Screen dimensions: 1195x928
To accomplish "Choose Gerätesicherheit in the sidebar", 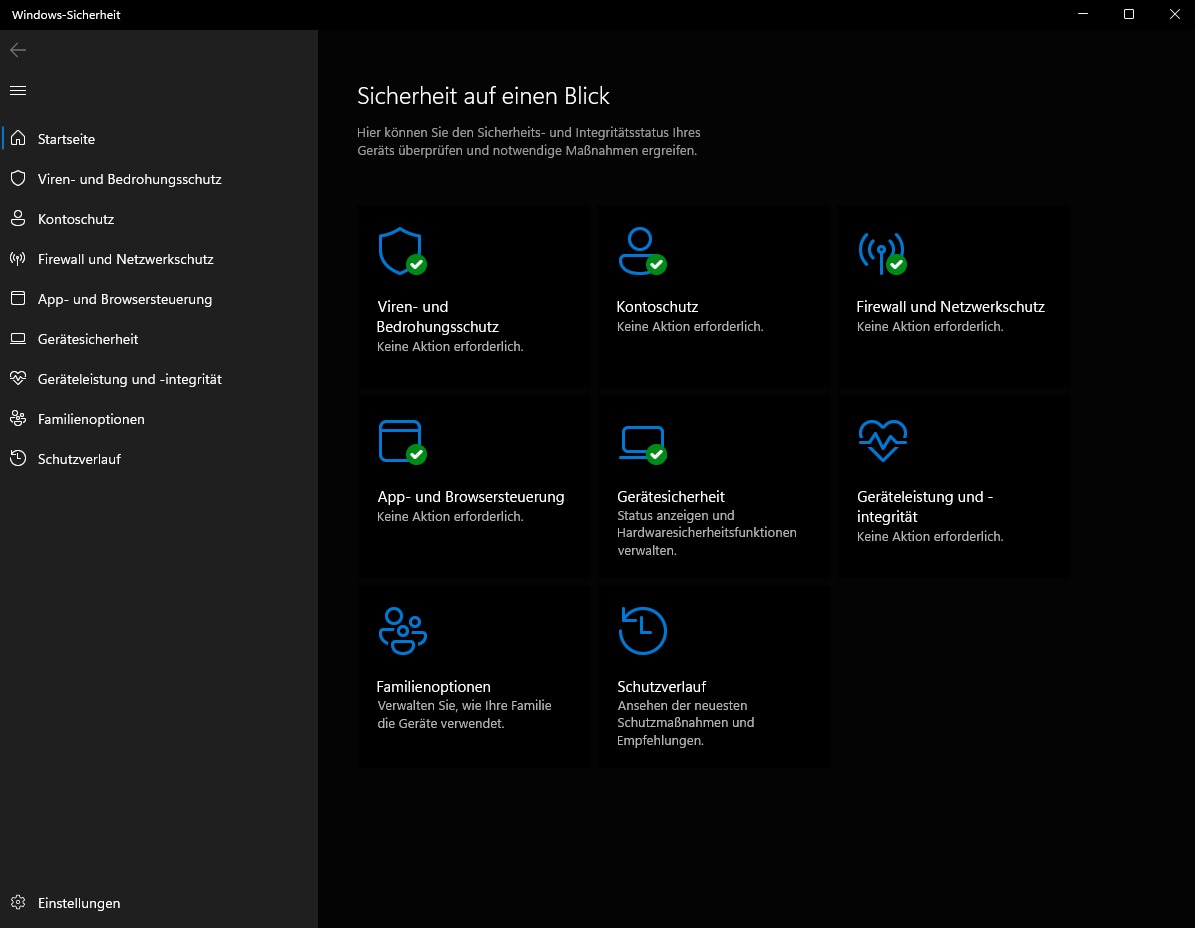I will point(88,339).
